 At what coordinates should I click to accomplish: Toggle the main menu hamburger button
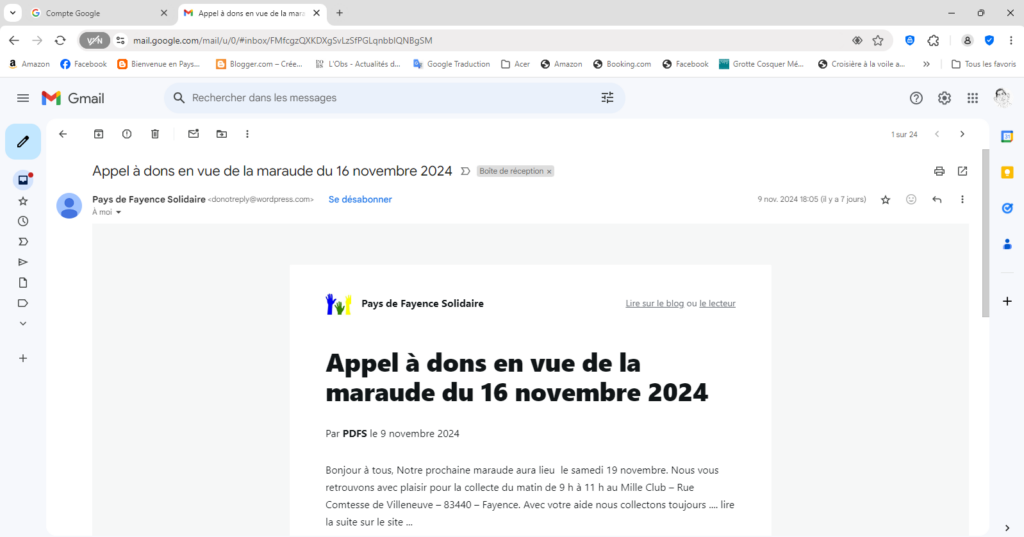(23, 98)
